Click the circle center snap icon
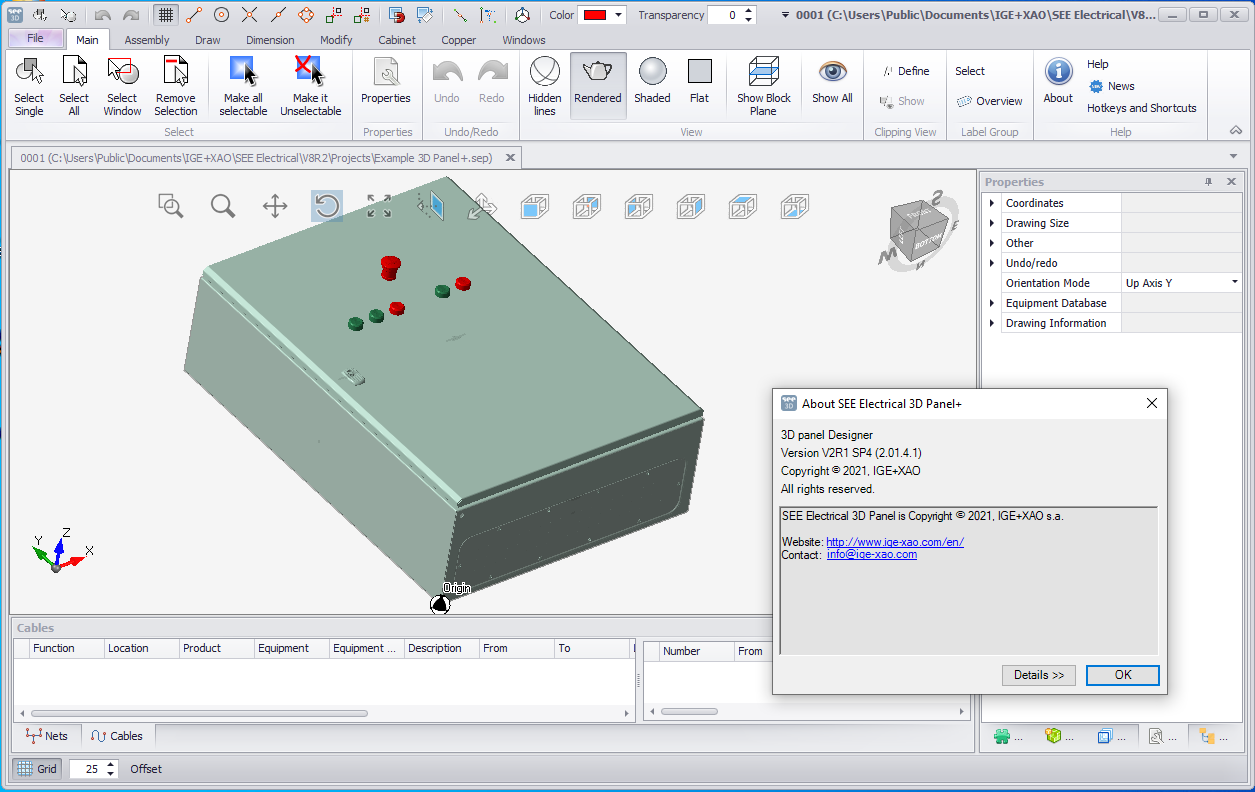Viewport: 1255px width, 792px height. (x=222, y=15)
